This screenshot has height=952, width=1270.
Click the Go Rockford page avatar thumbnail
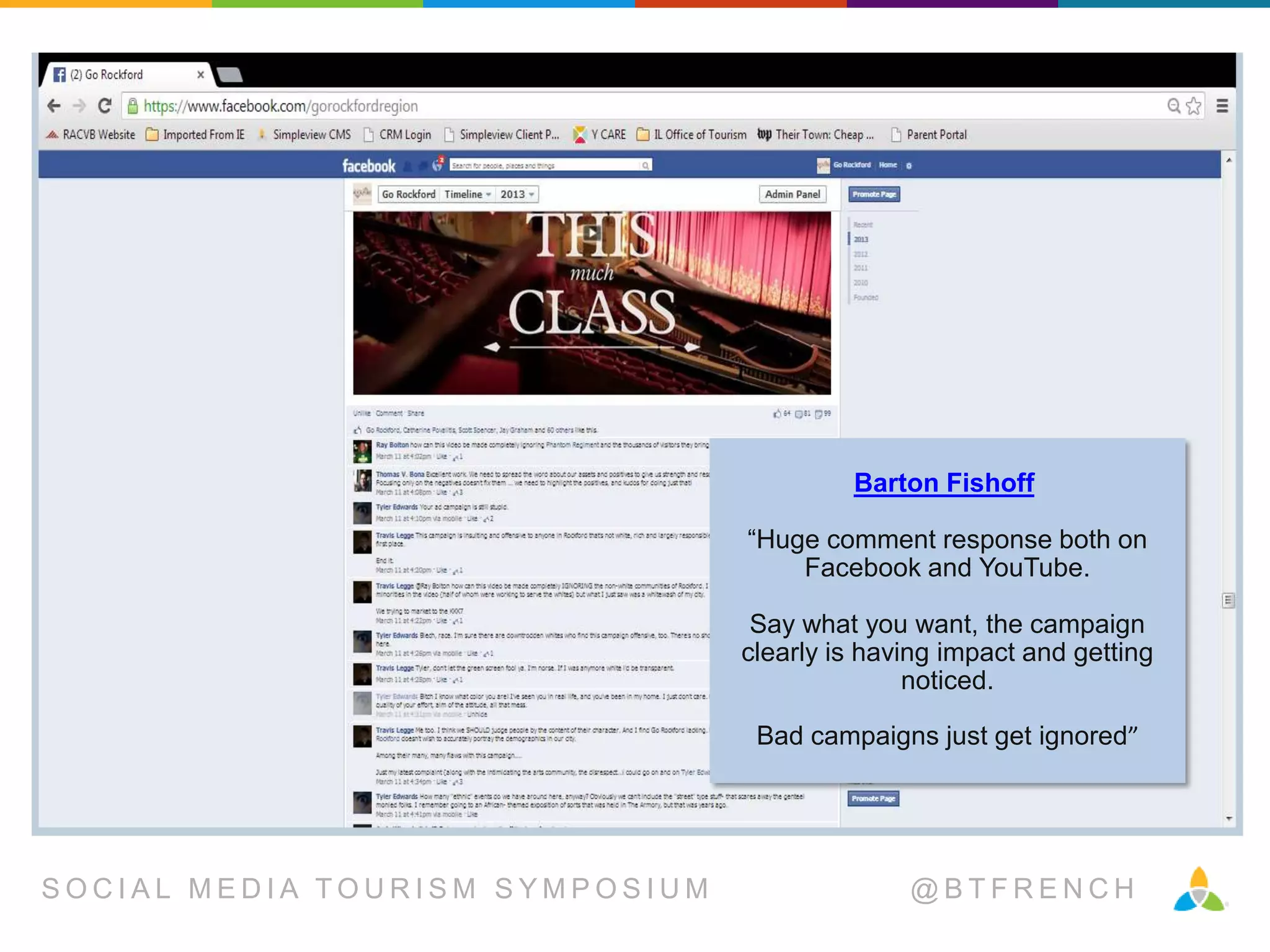(x=362, y=194)
